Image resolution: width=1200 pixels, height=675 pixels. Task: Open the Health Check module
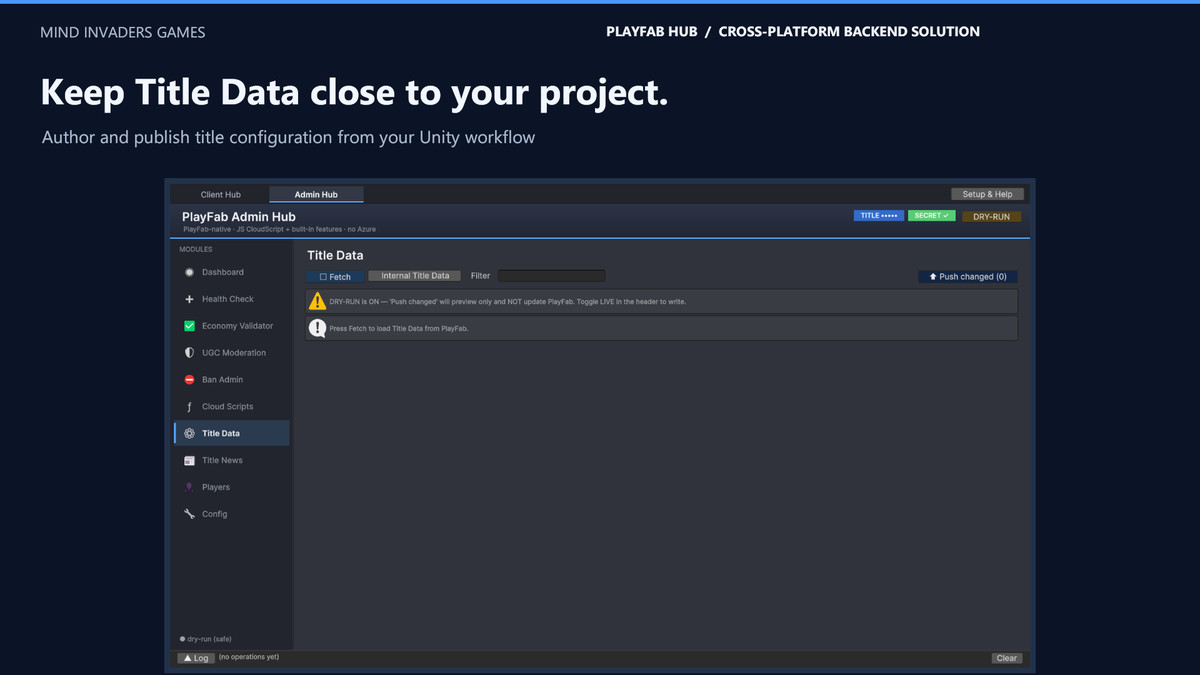232,299
